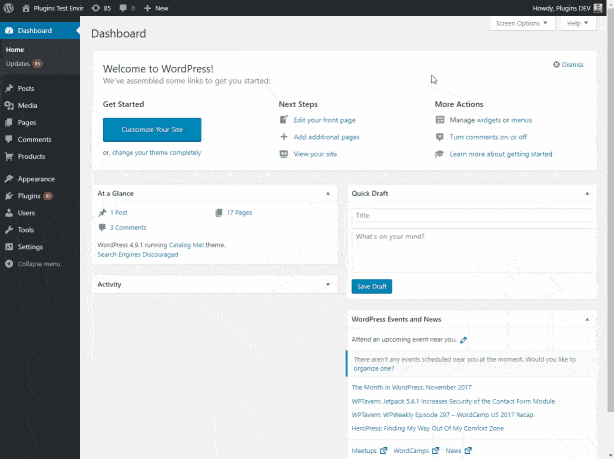
Task: Click Howdy, Plugins DEV account menu
Action: click(x=567, y=8)
